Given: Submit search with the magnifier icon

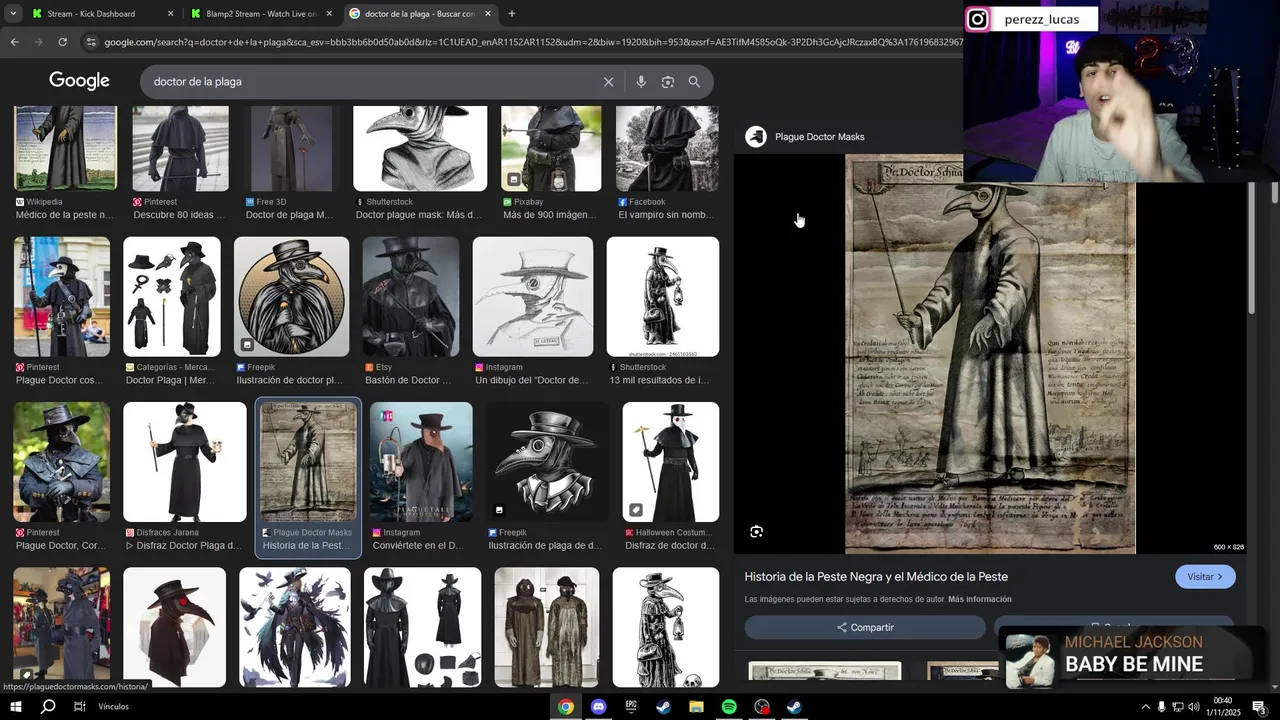Looking at the screenshot, I should [x=694, y=82].
